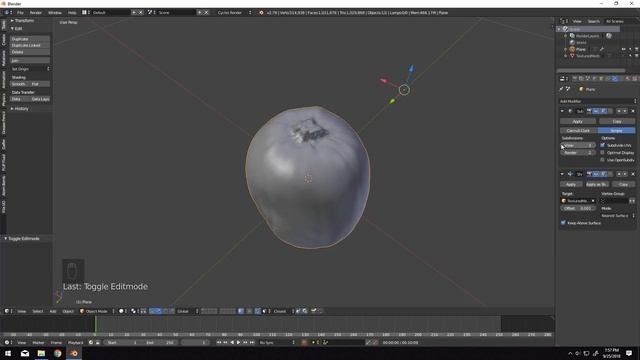Expand the Transform panel

tap(22, 20)
